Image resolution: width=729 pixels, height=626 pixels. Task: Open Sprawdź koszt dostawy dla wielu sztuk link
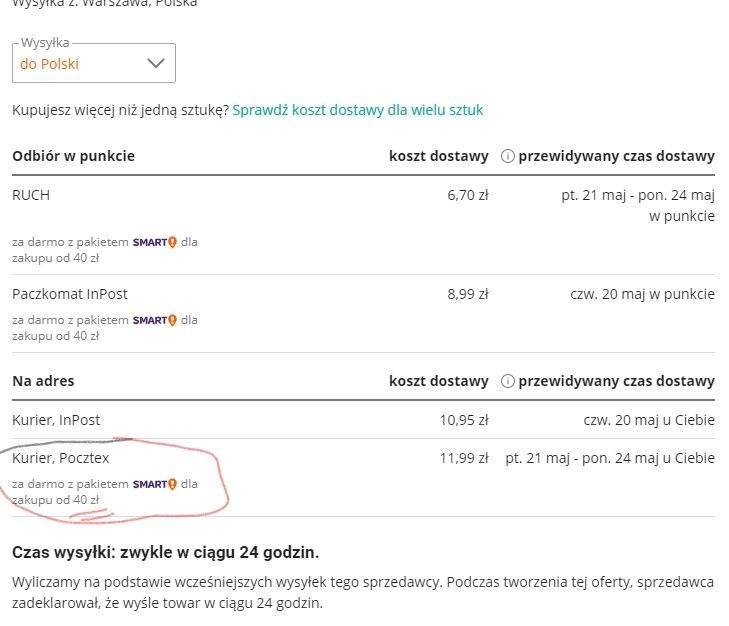(x=357, y=110)
